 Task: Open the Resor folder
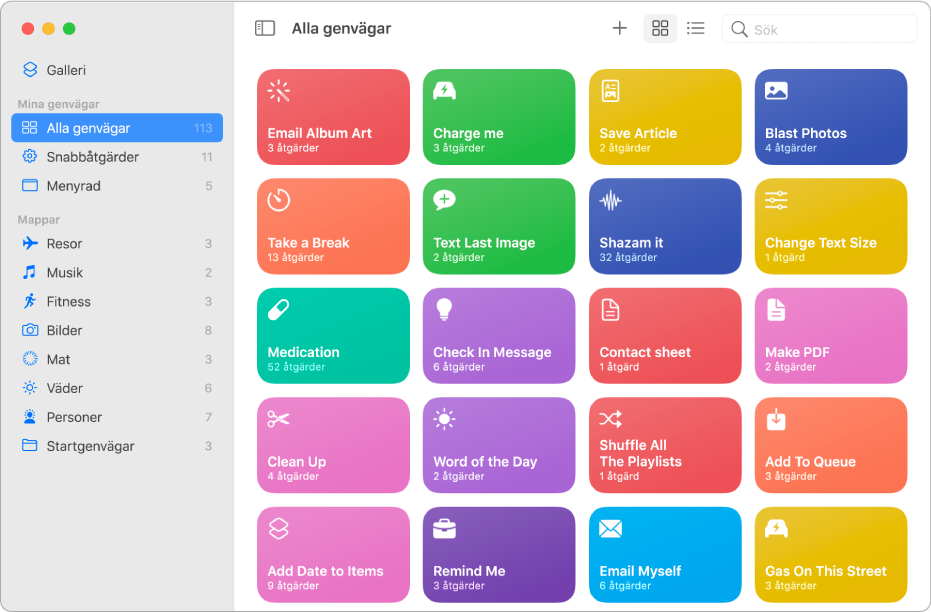64,244
